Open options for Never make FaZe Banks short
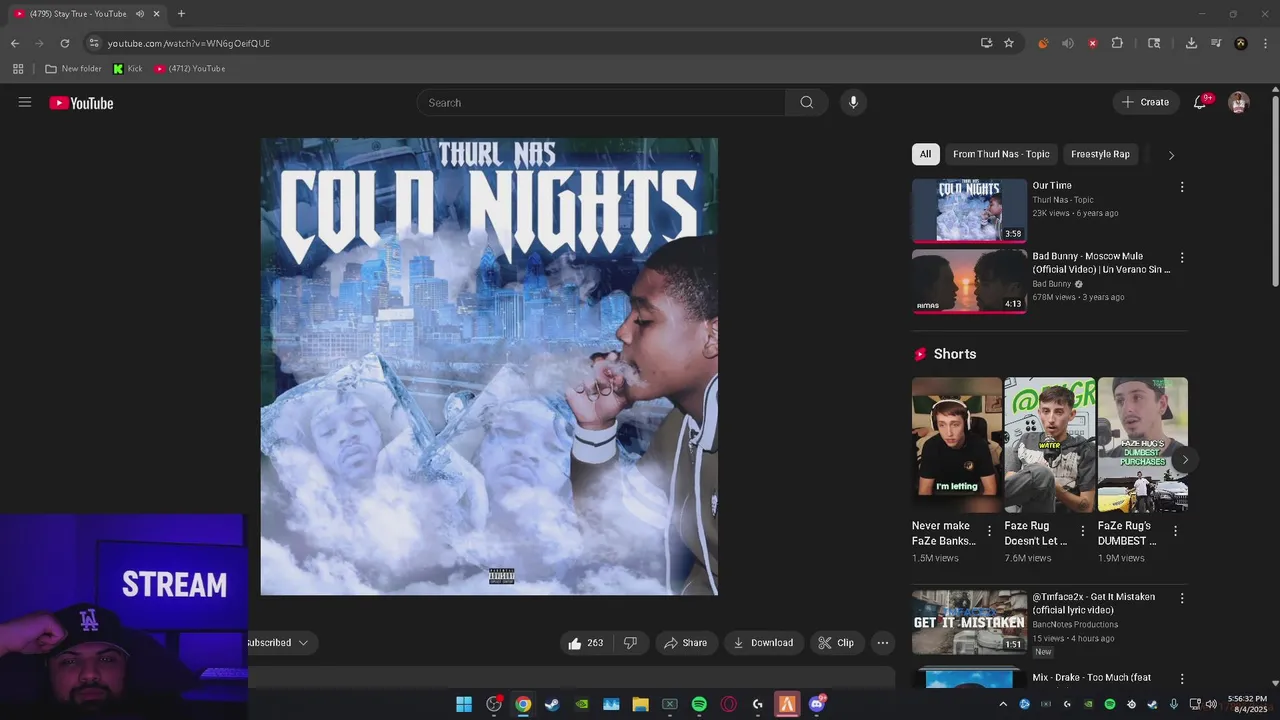The width and height of the screenshot is (1280, 720). click(989, 531)
